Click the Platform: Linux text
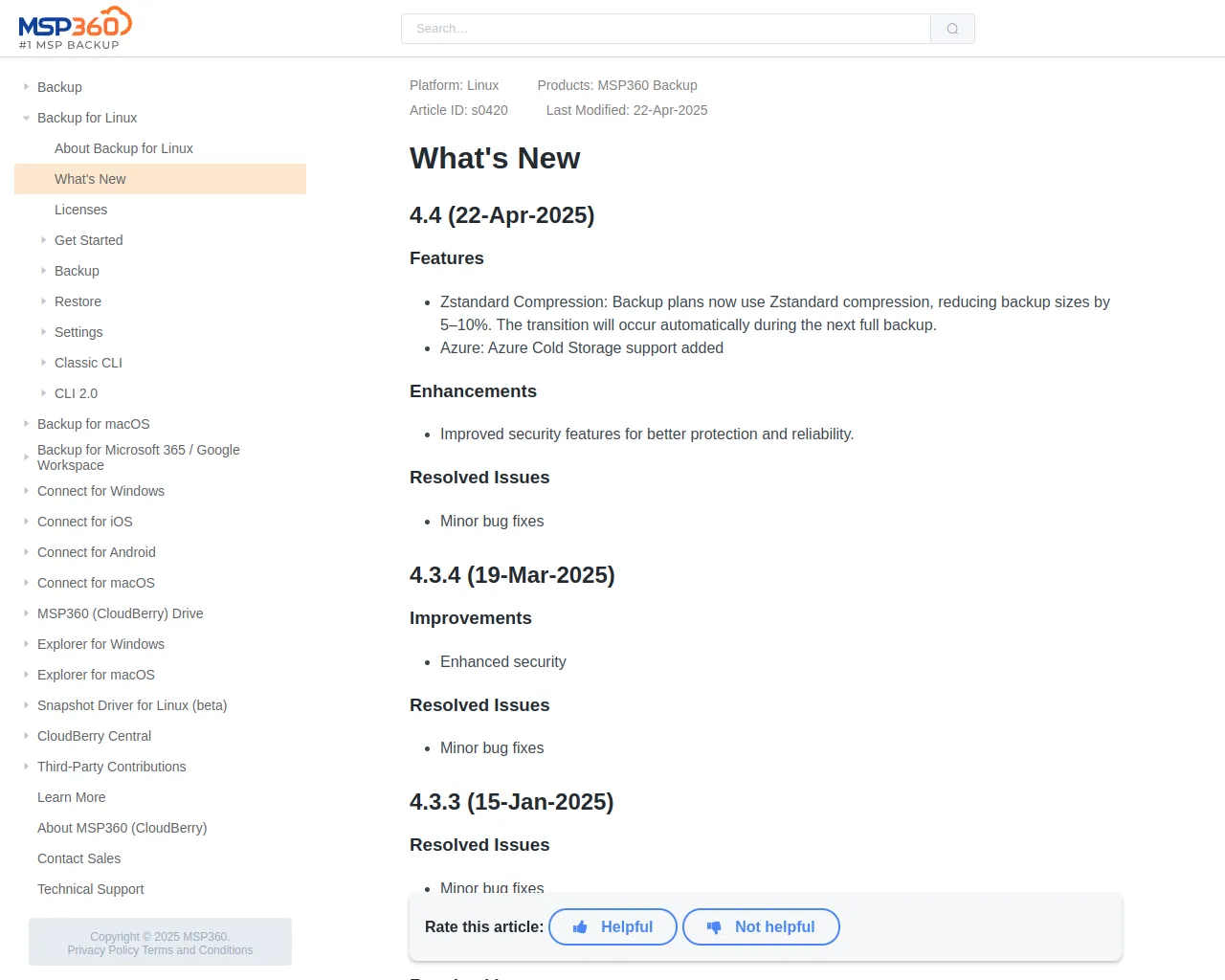This screenshot has height=980, width=1225. [x=454, y=85]
